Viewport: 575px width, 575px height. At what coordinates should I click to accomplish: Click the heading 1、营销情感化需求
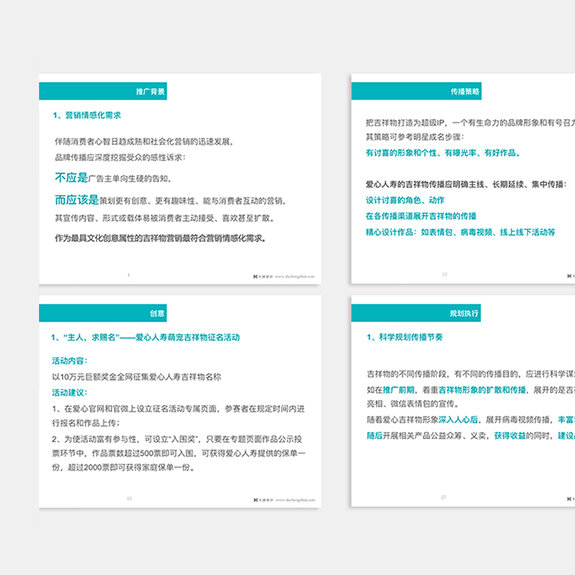[87, 115]
